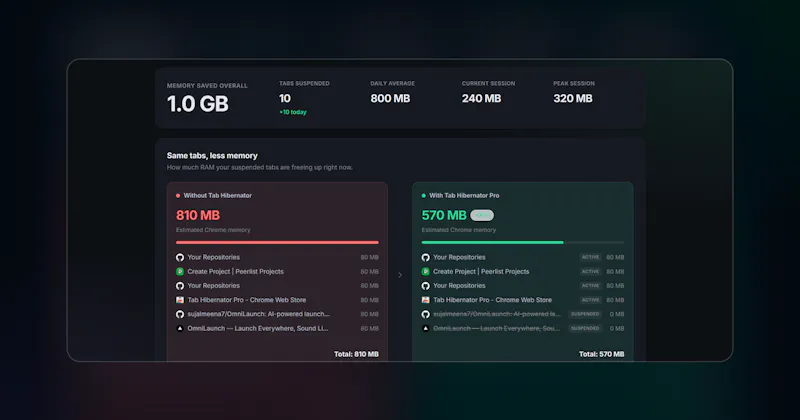Select the struck-through sujalmeena7/OmniLaunch suspended tab title
The height and width of the screenshot is (420, 800).
pyautogui.click(x=496, y=314)
